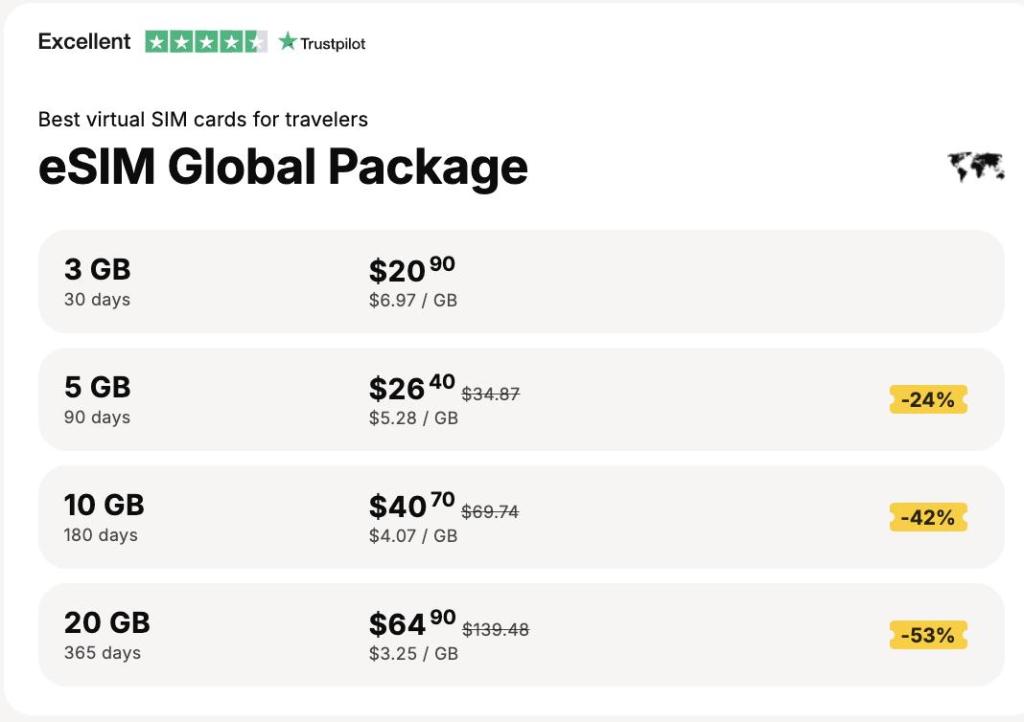This screenshot has height=722, width=1024.
Task: Click the Excellent rating label
Action: (x=84, y=42)
